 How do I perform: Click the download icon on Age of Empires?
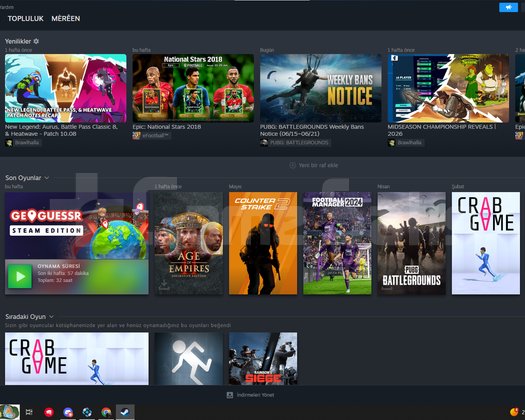tap(163, 285)
